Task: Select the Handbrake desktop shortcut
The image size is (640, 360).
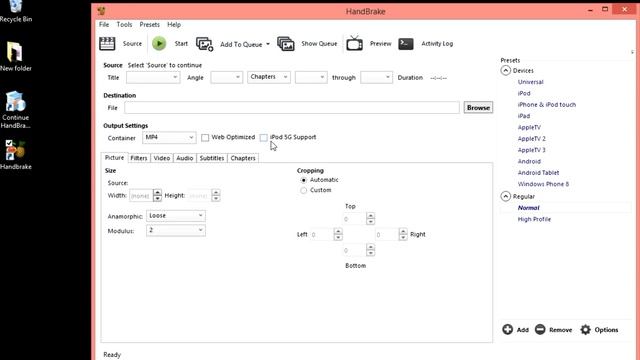Action: [16, 155]
